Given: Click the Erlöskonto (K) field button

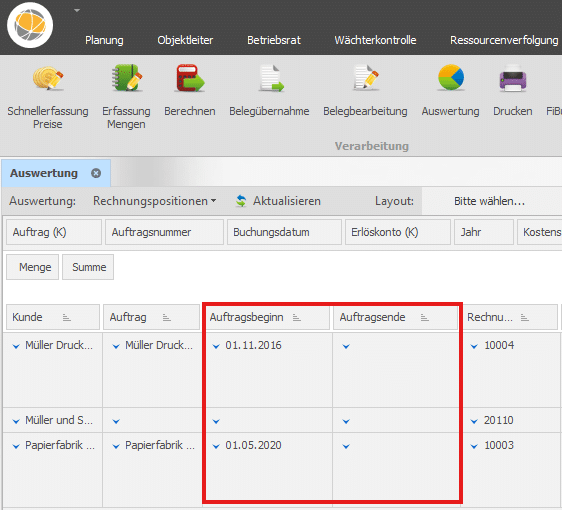Looking at the screenshot, I should [397, 232].
